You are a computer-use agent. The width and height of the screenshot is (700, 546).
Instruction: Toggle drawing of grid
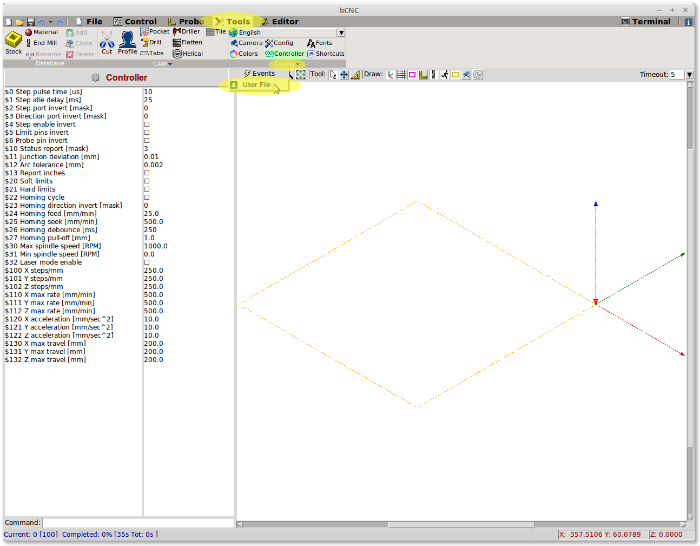pyautogui.click(x=401, y=75)
